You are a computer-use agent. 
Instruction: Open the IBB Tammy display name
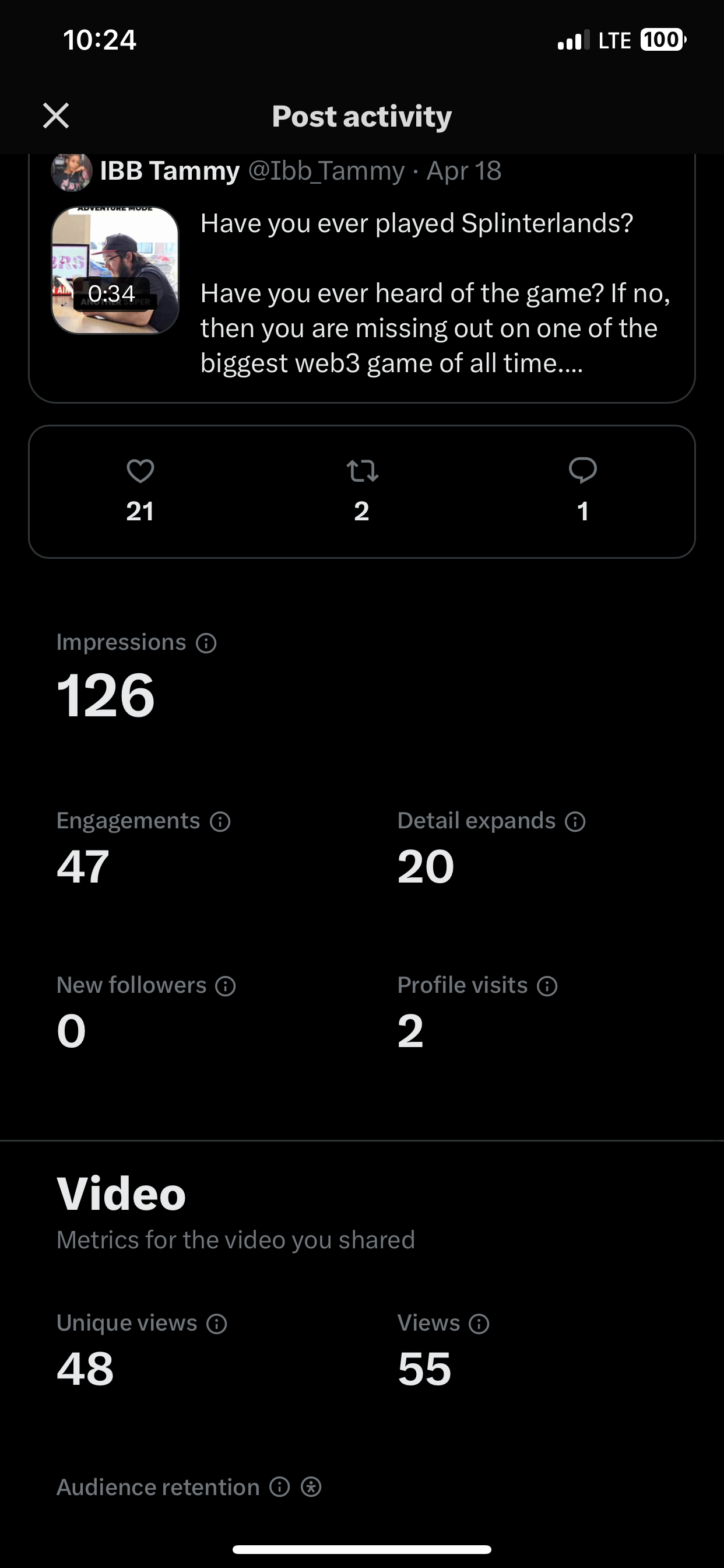[x=170, y=171]
